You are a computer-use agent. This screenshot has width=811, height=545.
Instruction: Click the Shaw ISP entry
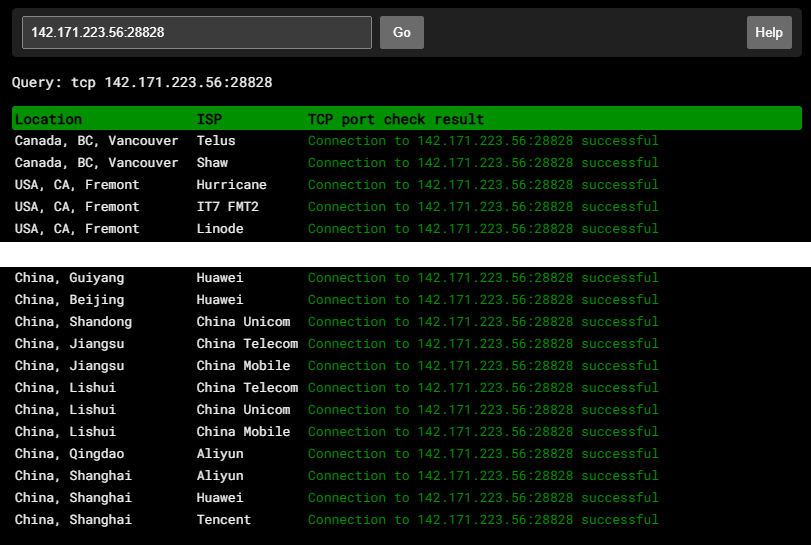(x=212, y=163)
